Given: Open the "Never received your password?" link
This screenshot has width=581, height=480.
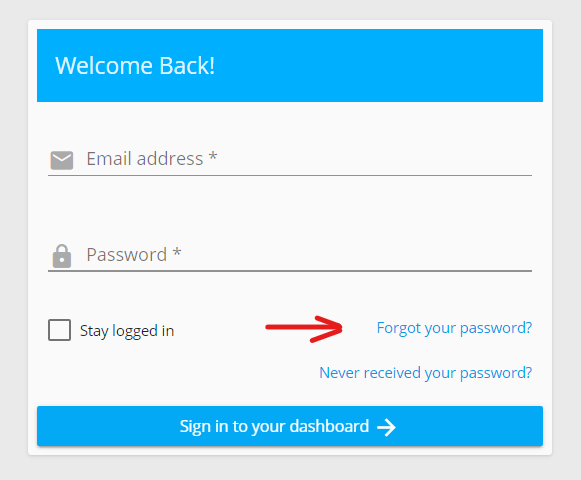Looking at the screenshot, I should point(426,373).
